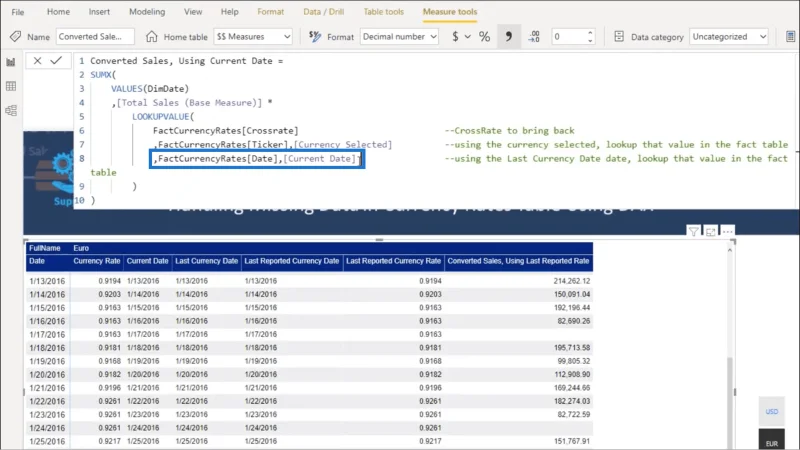Select the 1/20/2016 Date row cell
Screen dimensions: 800x450
click(47, 374)
